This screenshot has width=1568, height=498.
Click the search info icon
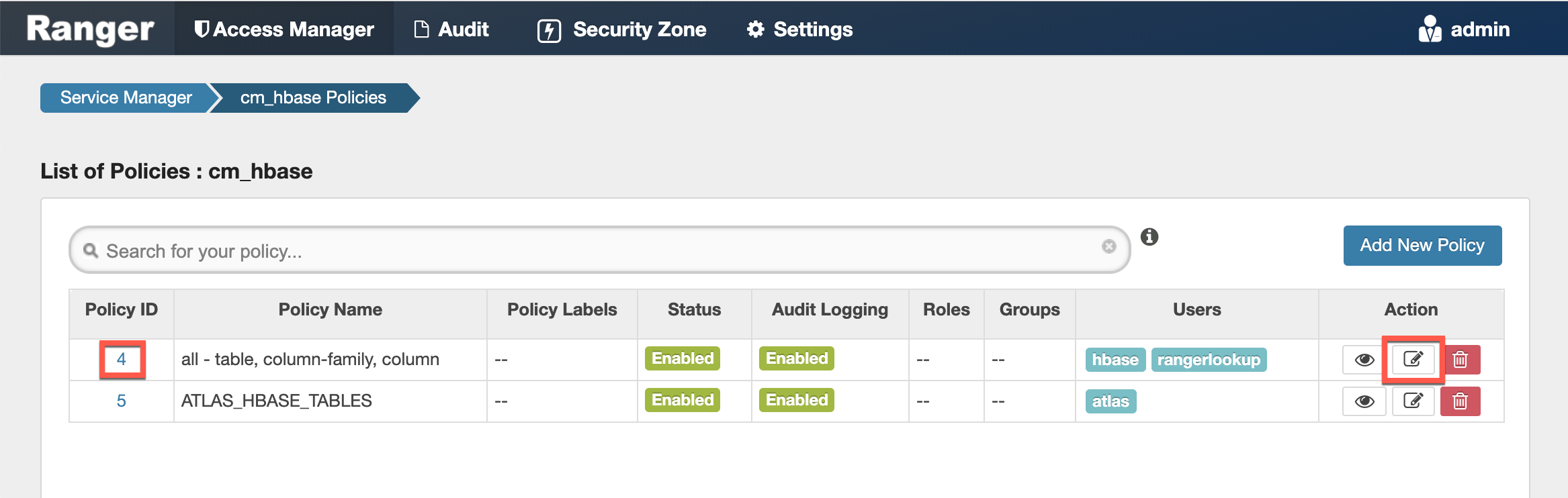(1149, 237)
